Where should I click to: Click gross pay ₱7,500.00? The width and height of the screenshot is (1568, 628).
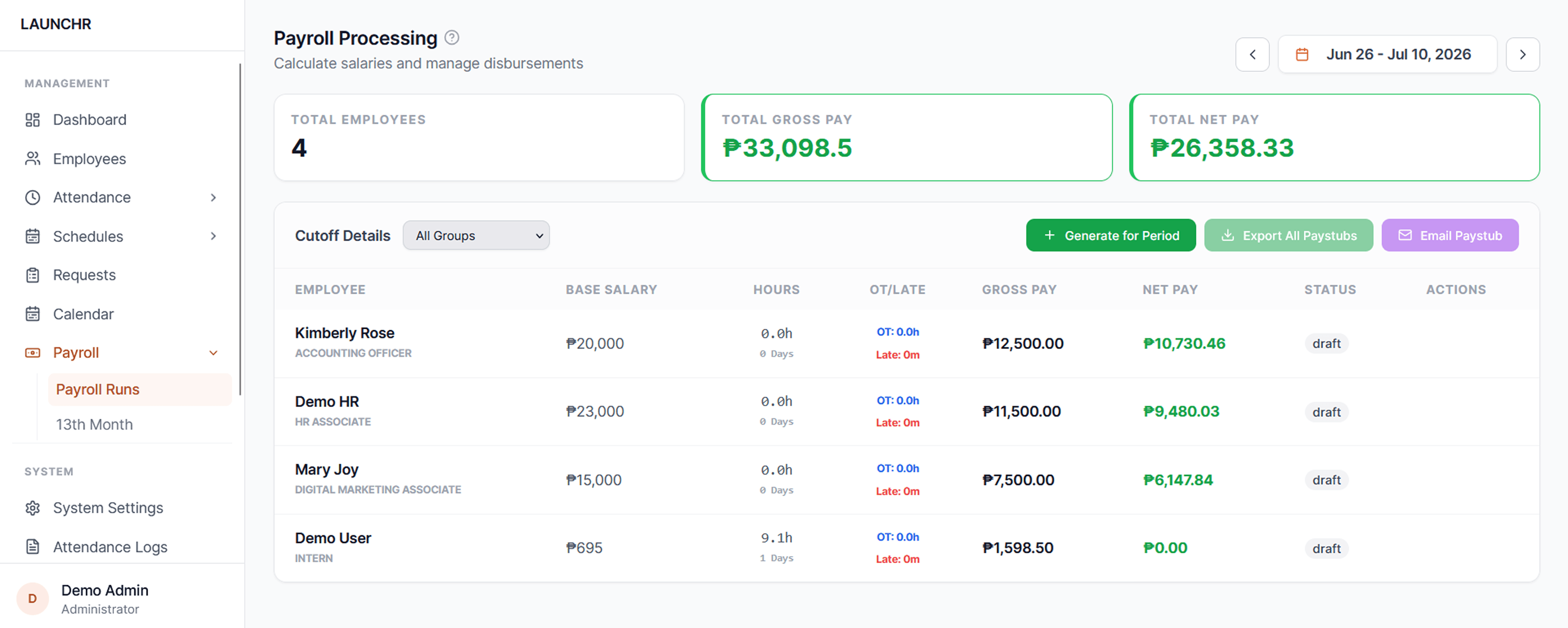(1018, 480)
